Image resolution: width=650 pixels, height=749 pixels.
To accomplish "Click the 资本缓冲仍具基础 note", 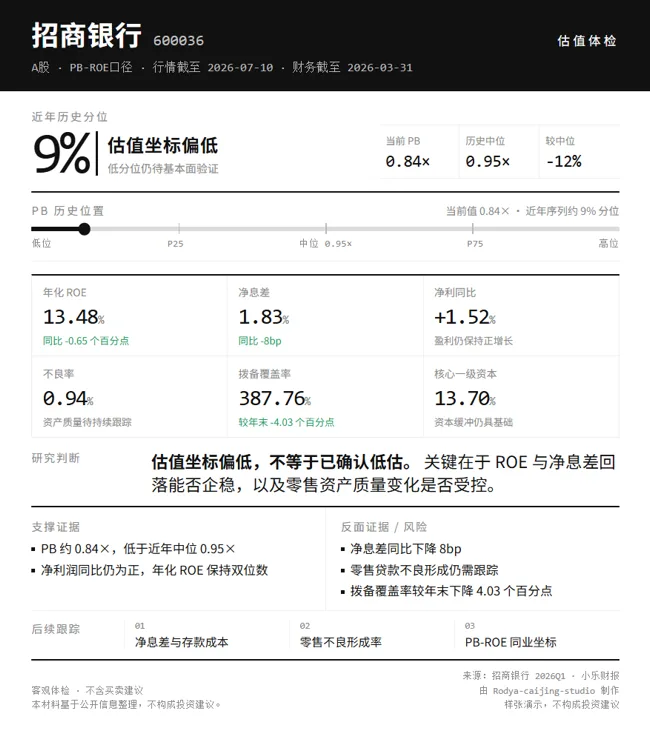I will (x=473, y=422).
